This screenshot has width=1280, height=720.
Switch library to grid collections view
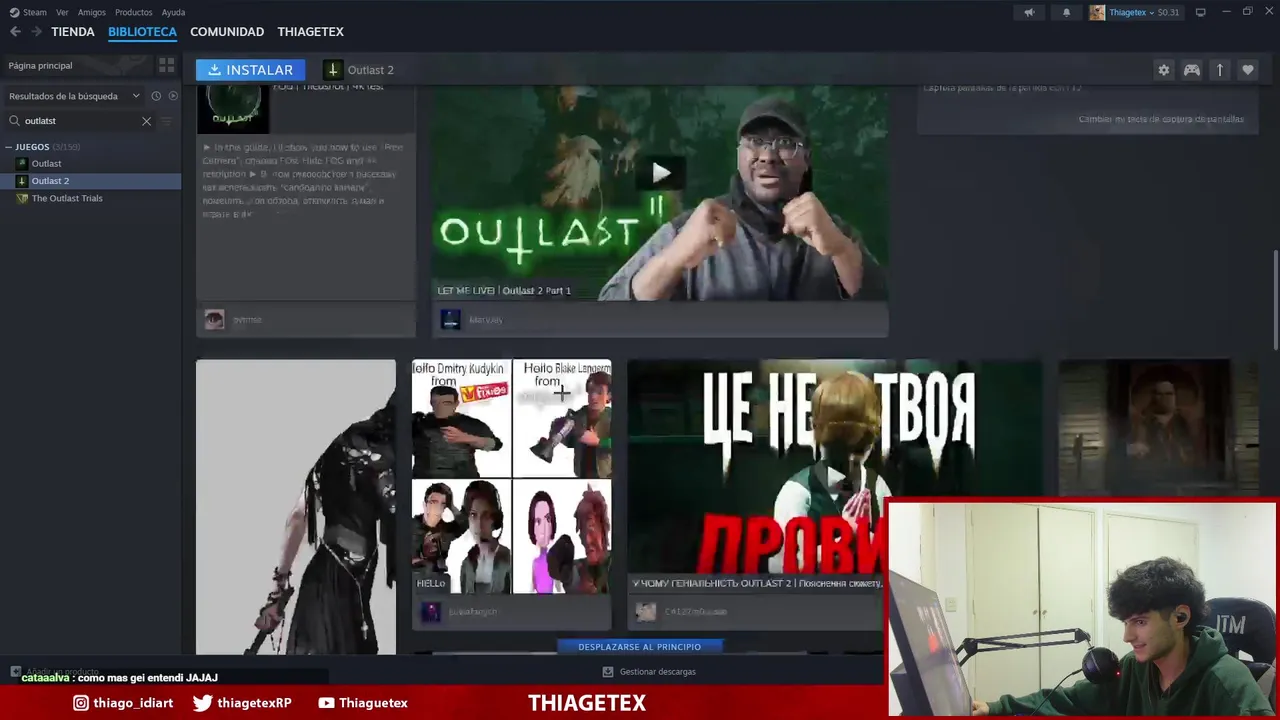(166, 65)
